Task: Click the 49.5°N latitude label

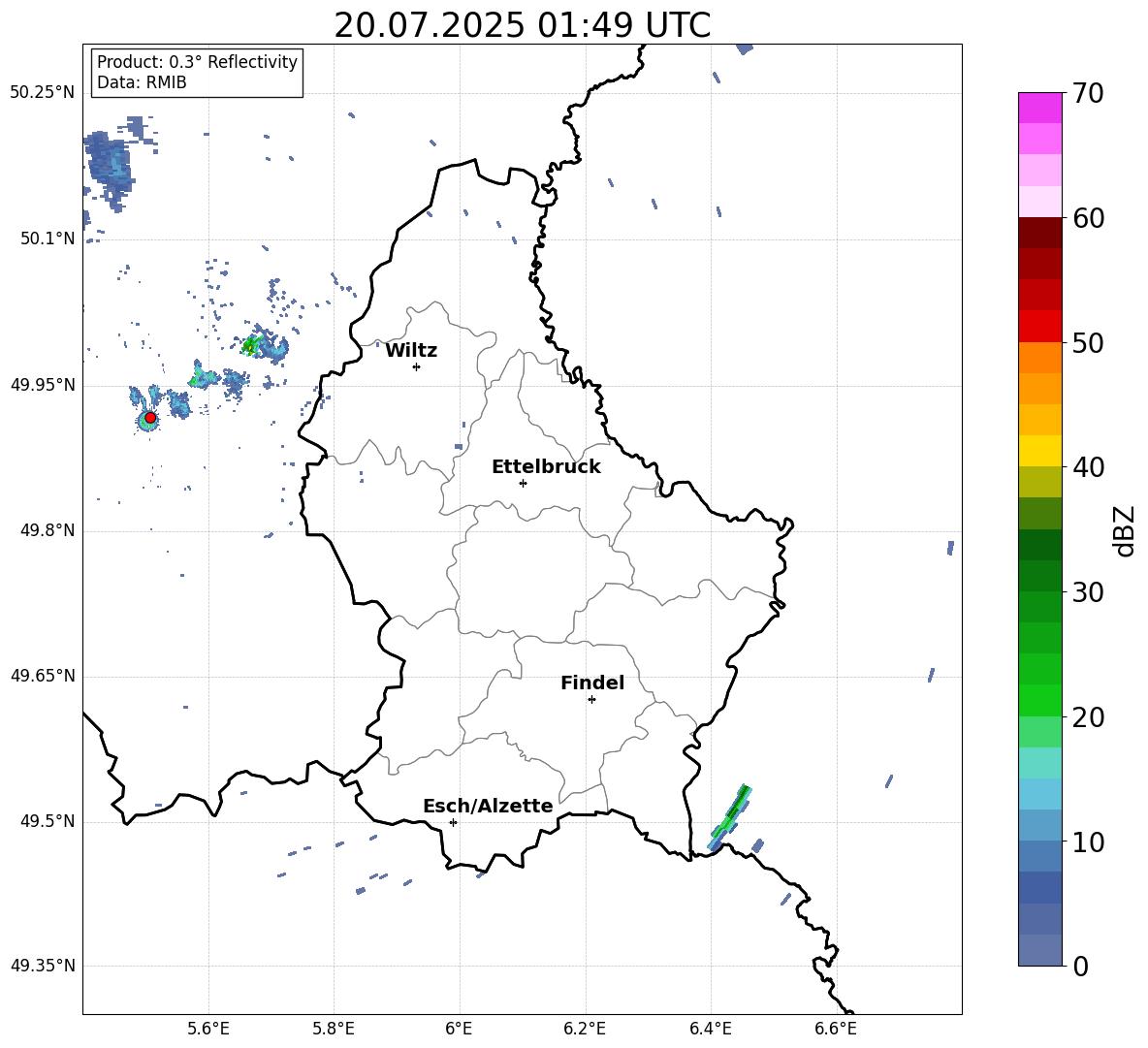Action: pos(48,821)
